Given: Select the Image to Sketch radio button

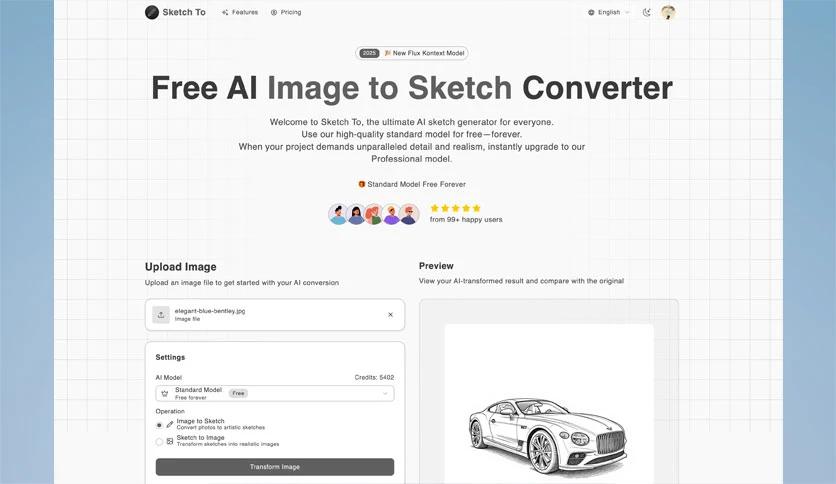Looking at the screenshot, I should click(x=159, y=425).
